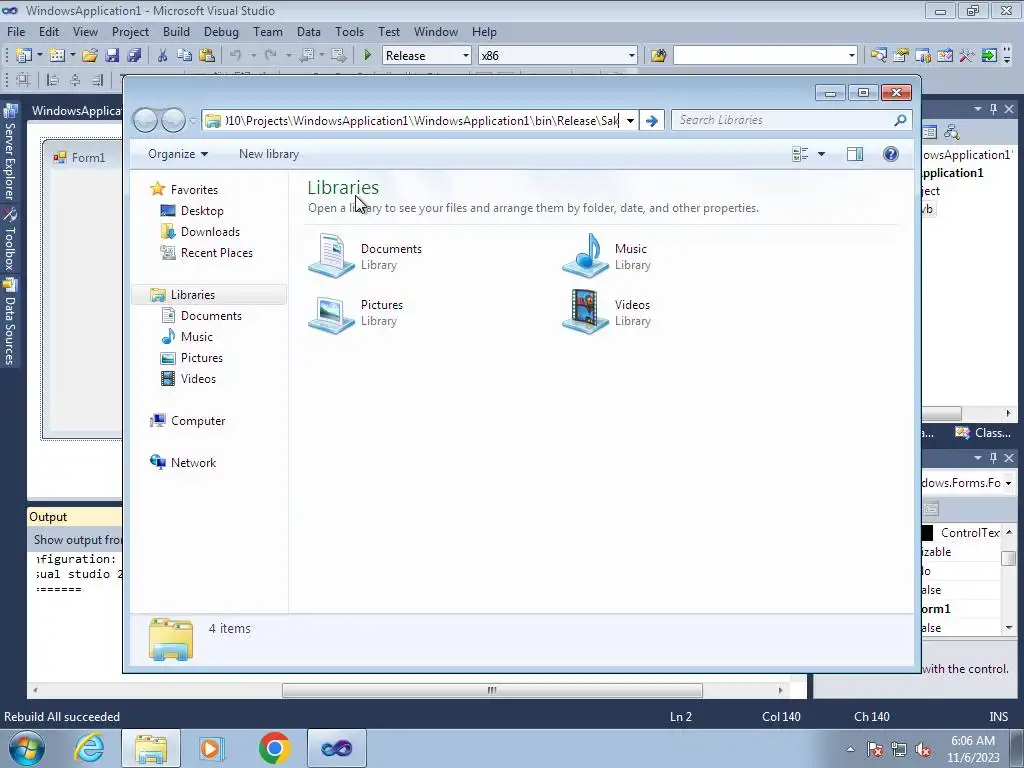The height and width of the screenshot is (768, 1024).
Task: Open Explorer help question-mark icon
Action: click(x=891, y=154)
